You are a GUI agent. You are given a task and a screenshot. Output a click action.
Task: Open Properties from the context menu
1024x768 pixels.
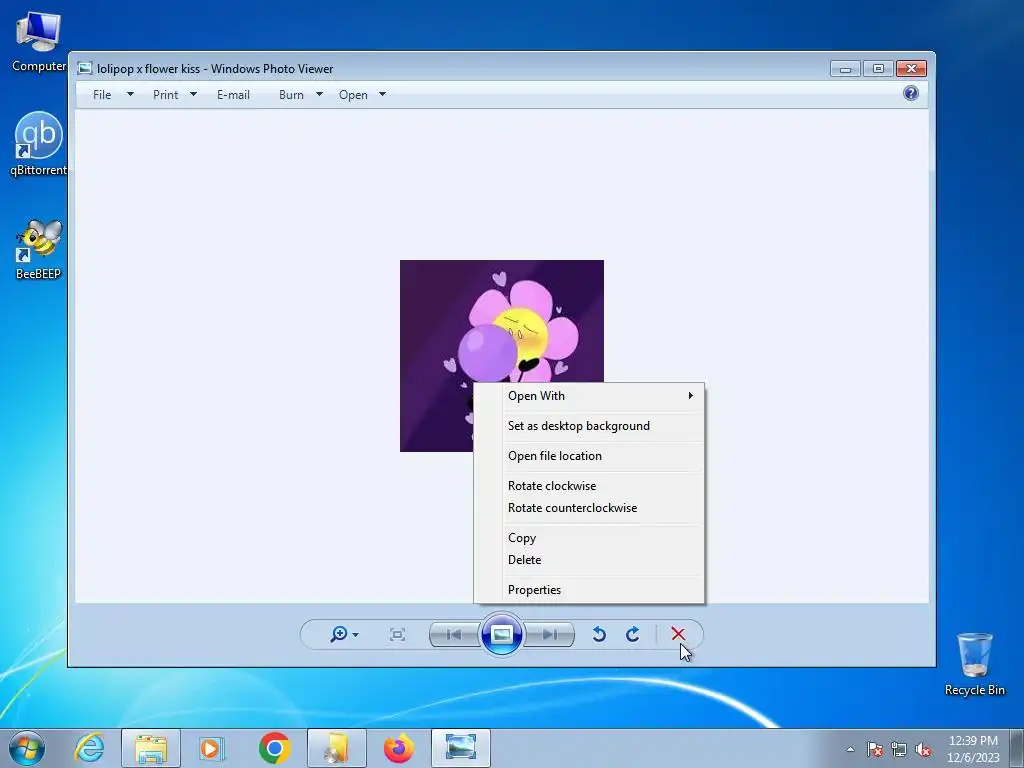pos(589,590)
